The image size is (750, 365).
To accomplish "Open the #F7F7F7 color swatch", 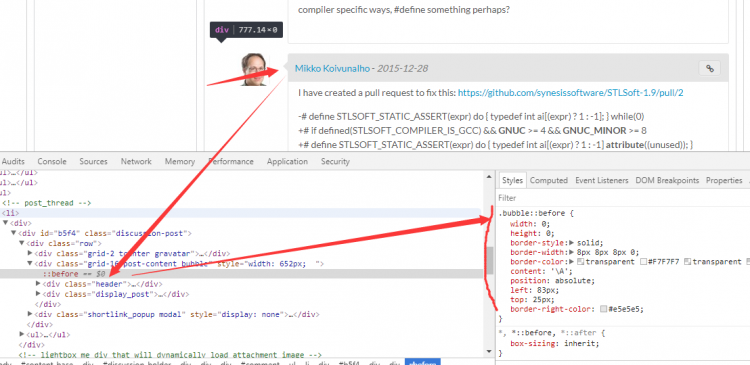I will [x=644, y=262].
